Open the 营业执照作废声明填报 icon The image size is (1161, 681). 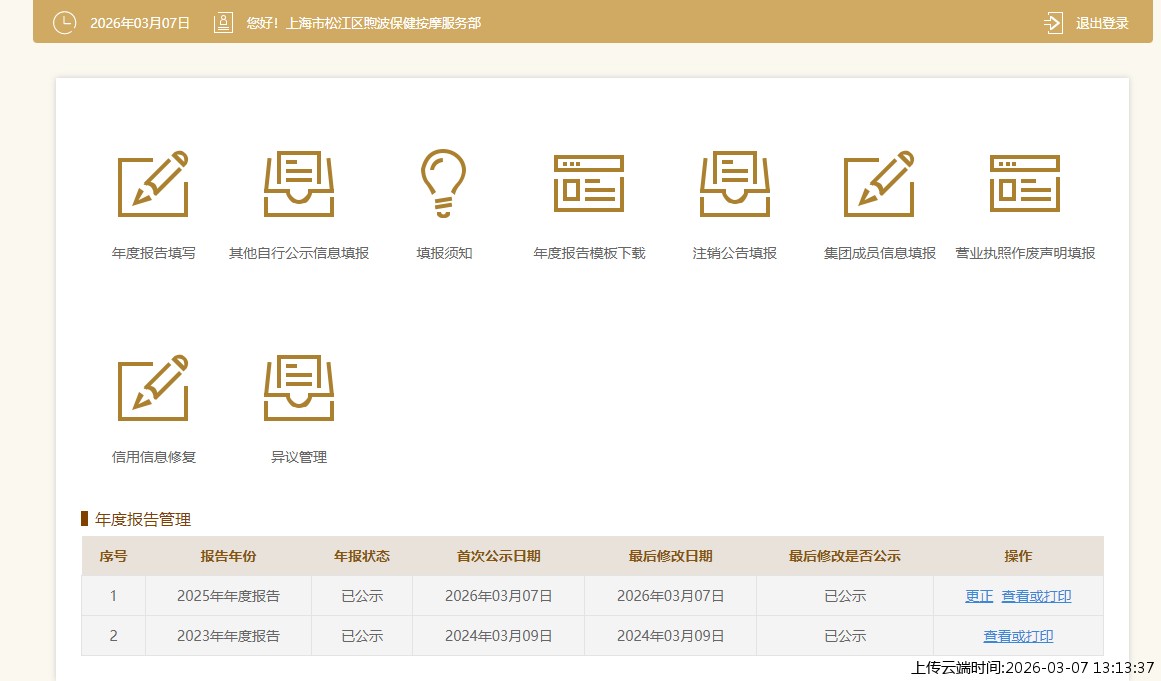1024,184
